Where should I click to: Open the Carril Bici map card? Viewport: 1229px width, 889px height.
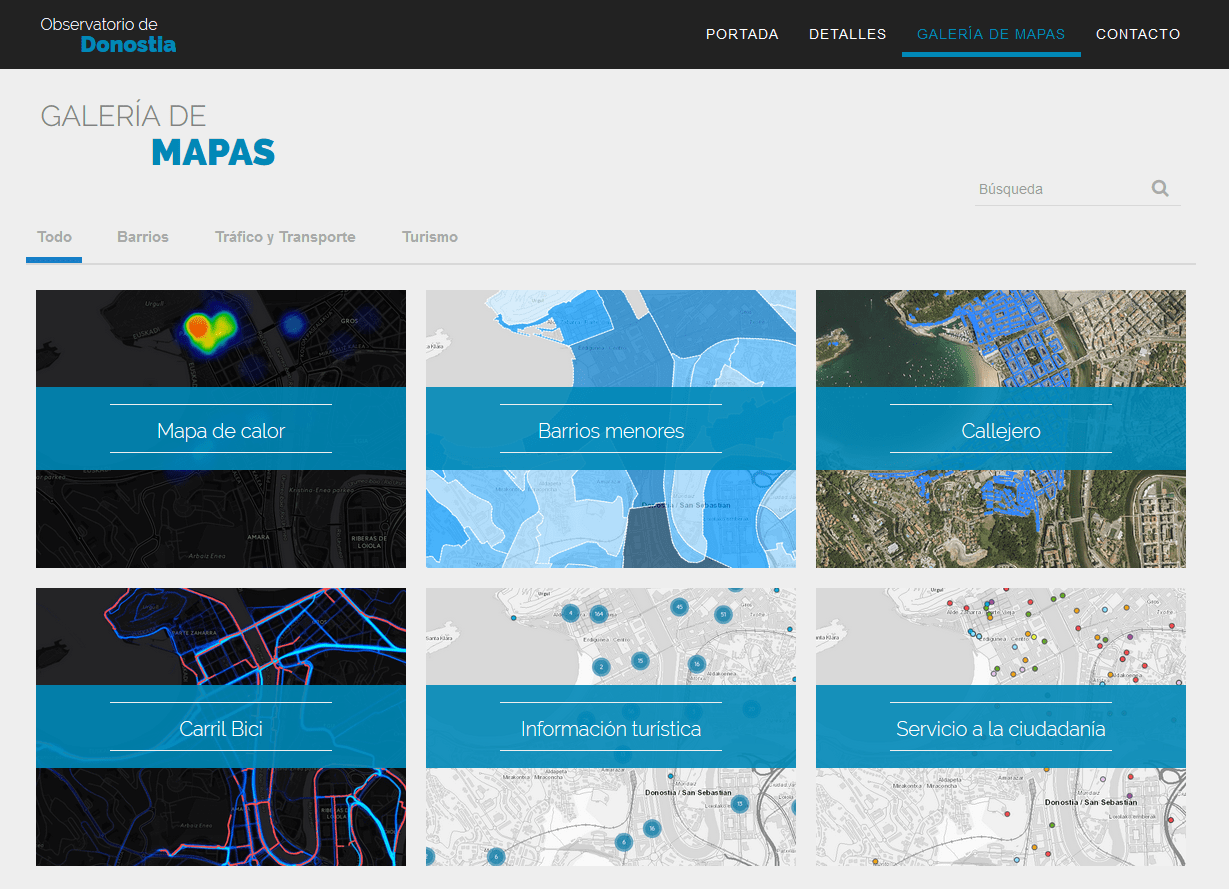click(x=221, y=727)
